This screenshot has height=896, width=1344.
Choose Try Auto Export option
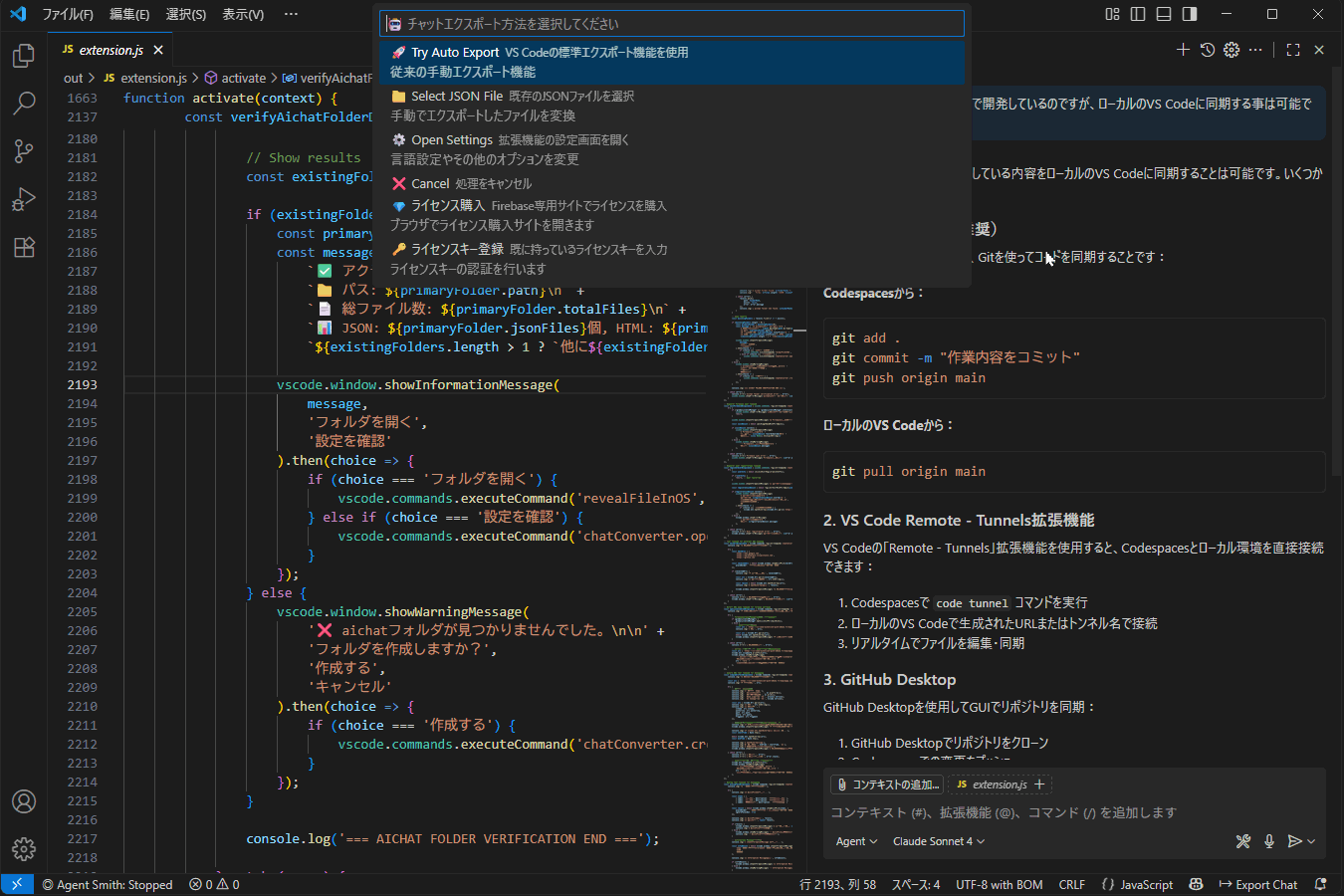click(x=673, y=62)
